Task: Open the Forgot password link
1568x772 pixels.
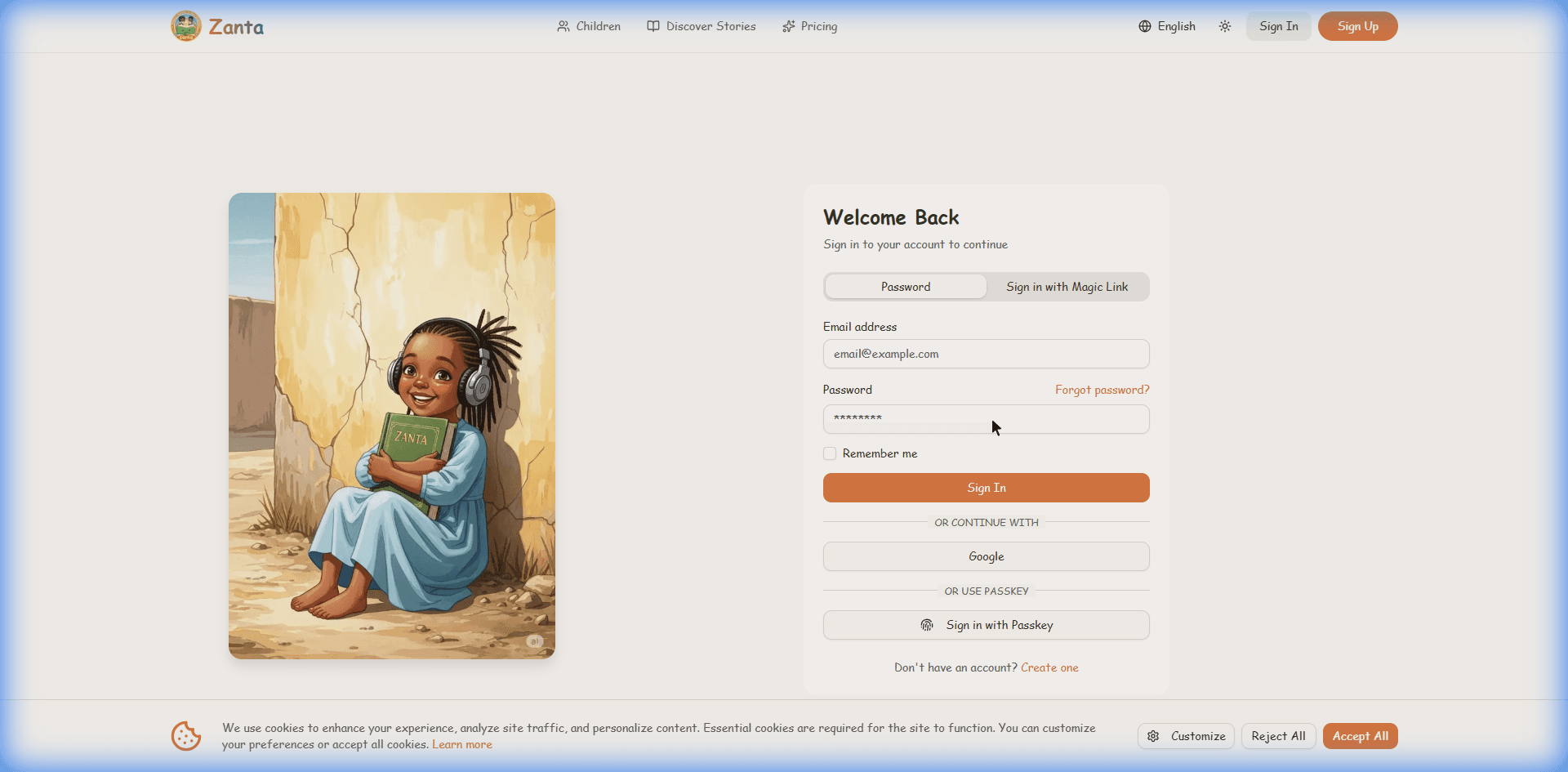Action: [x=1102, y=390]
